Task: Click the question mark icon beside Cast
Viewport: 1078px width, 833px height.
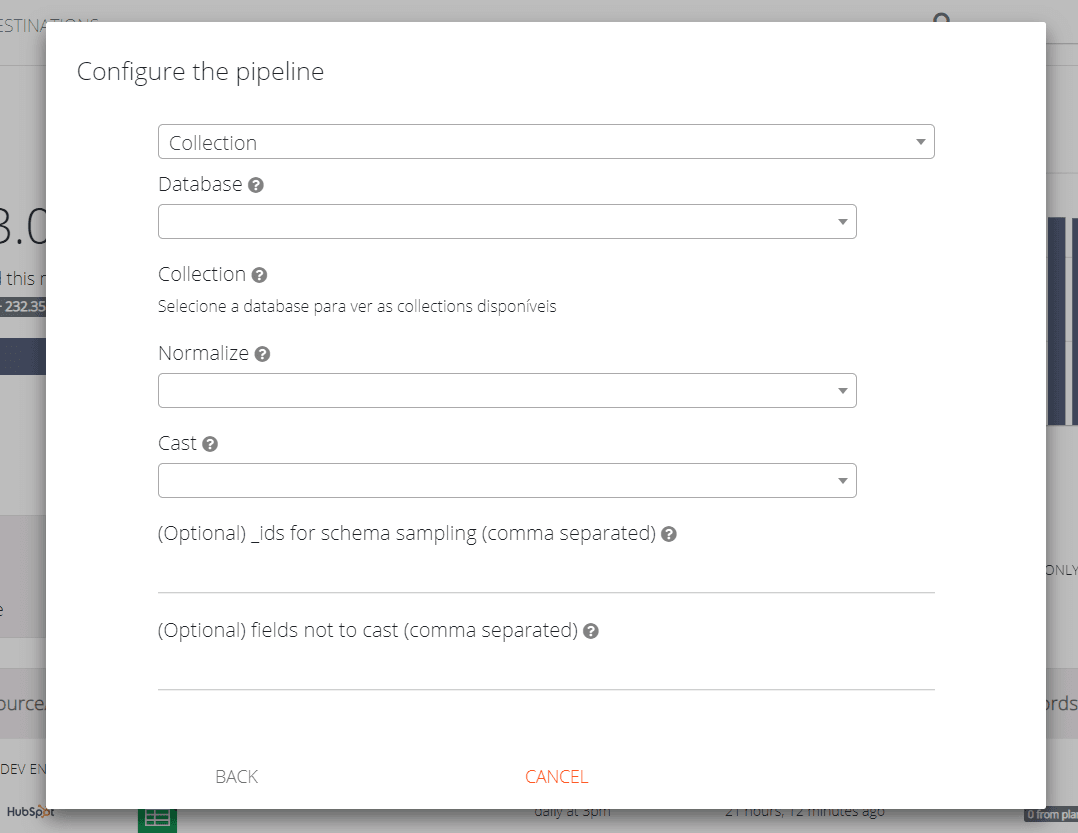Action: 210,444
